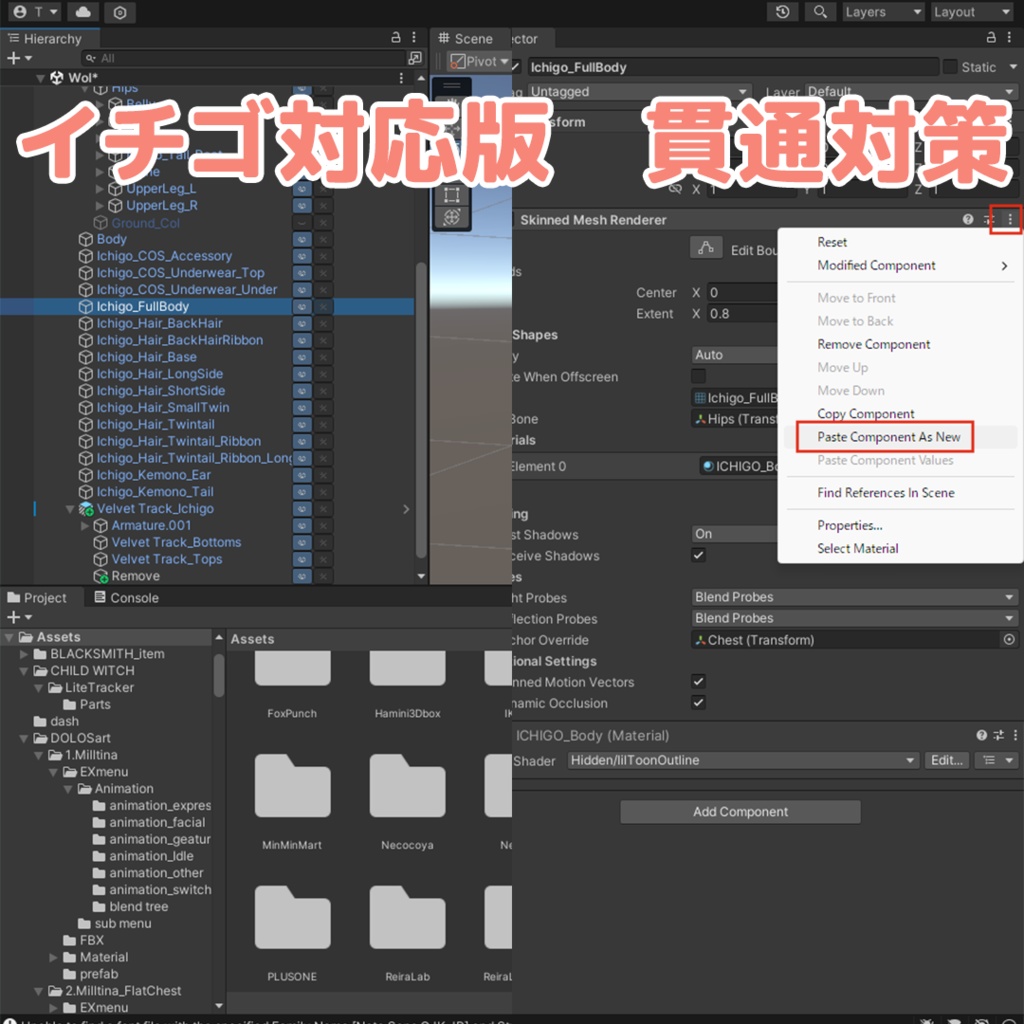Screen dimensions: 1024x1024
Task: Switch to the Scene tab
Action: (466, 39)
